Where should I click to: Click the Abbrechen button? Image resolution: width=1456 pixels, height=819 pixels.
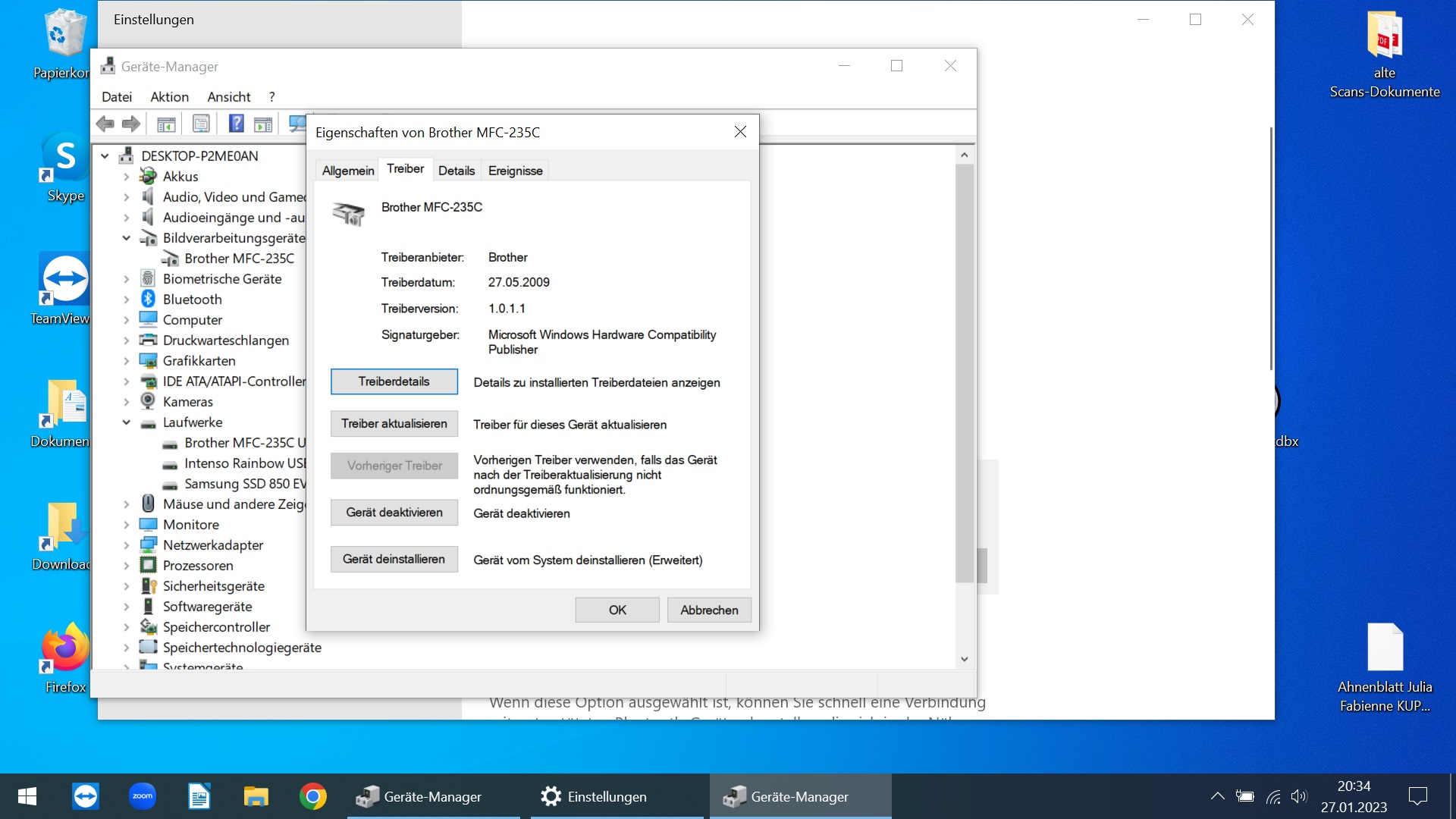(708, 610)
